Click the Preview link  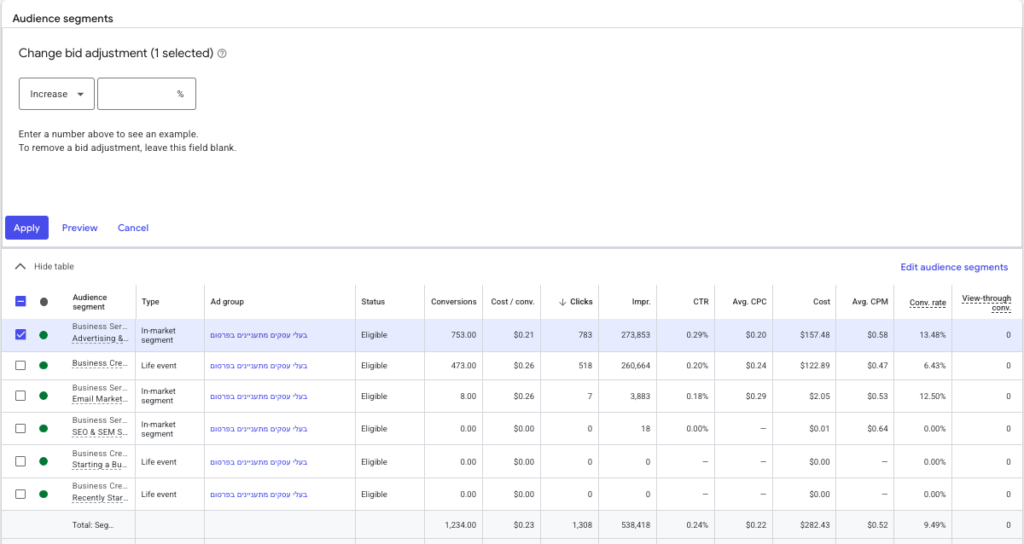[80, 228]
